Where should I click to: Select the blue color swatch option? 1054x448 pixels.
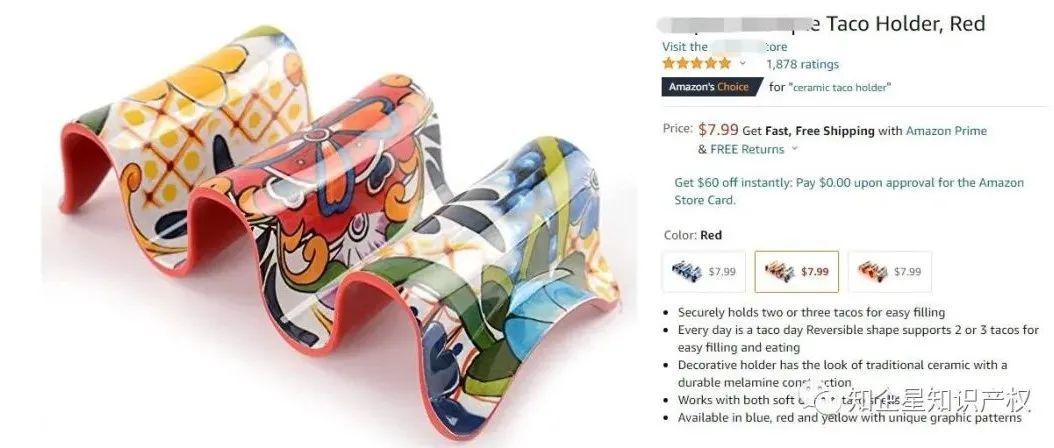(704, 272)
